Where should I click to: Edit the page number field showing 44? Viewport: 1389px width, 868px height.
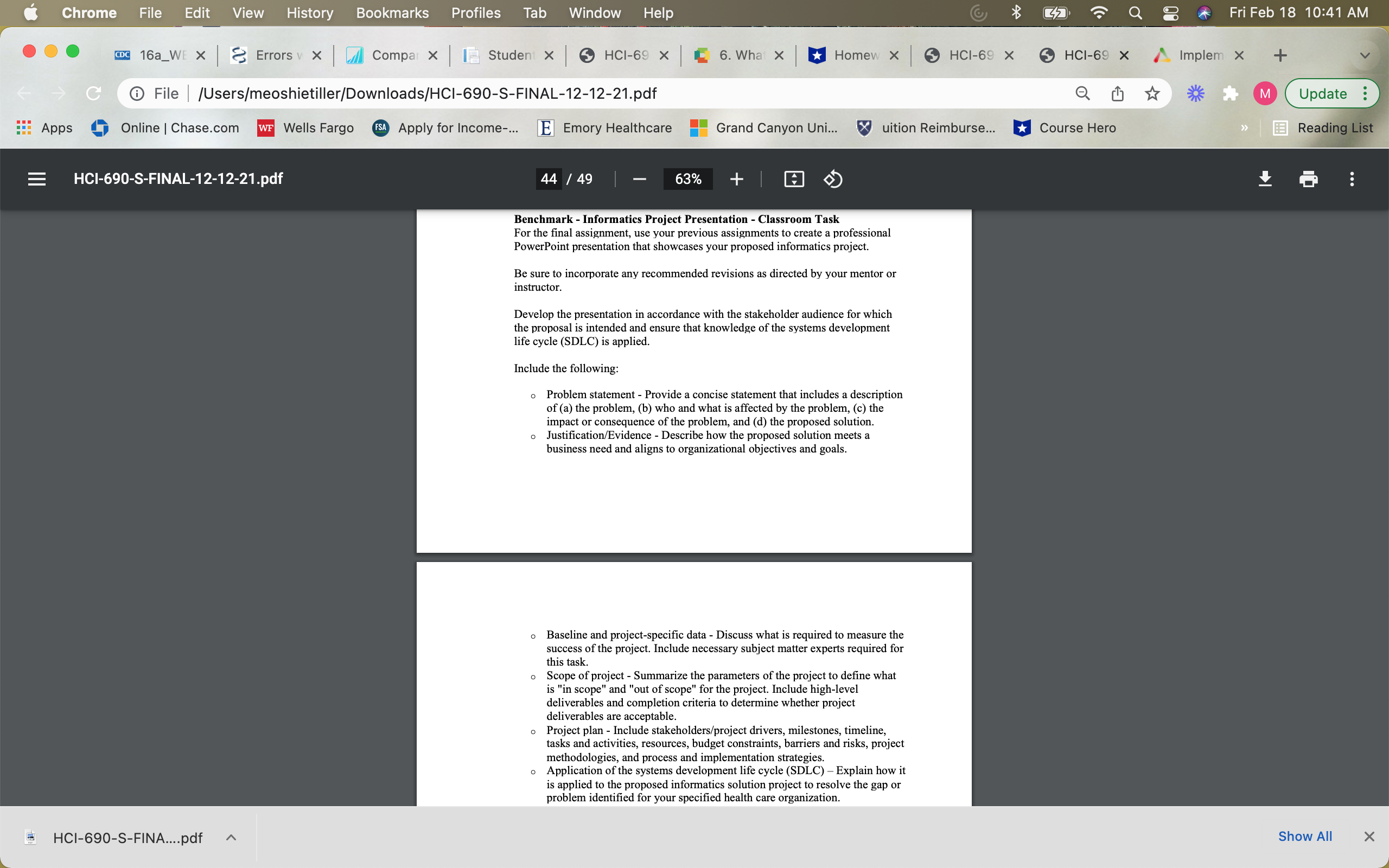(547, 178)
